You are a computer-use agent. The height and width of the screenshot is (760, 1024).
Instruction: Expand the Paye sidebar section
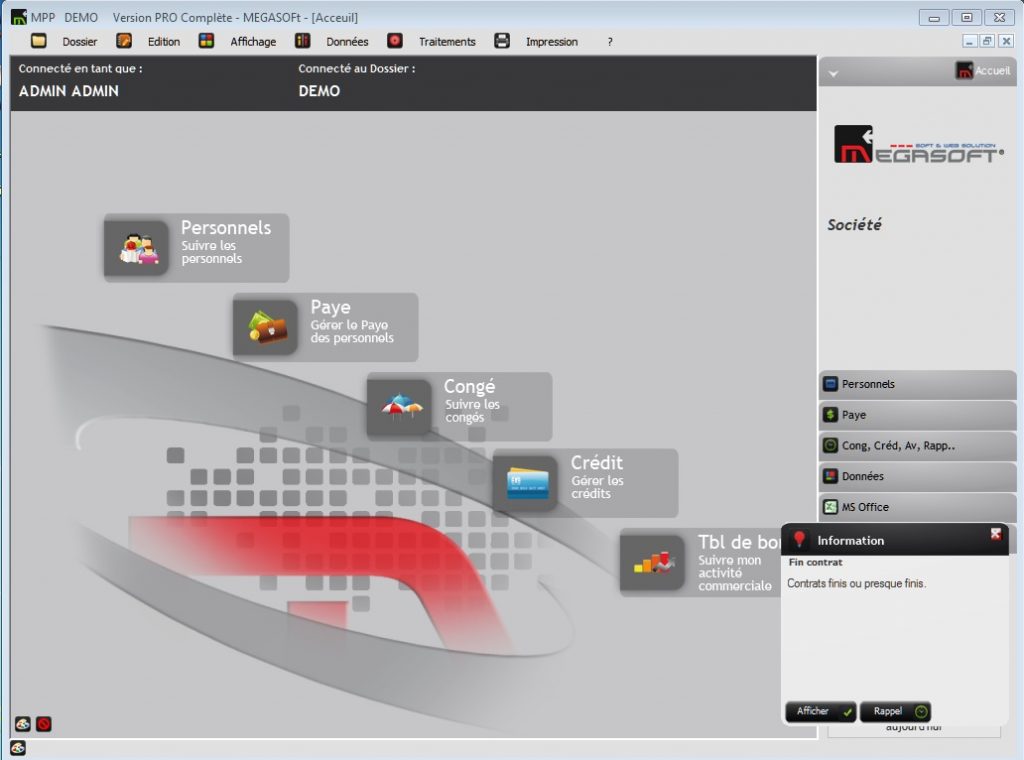pyautogui.click(x=917, y=415)
